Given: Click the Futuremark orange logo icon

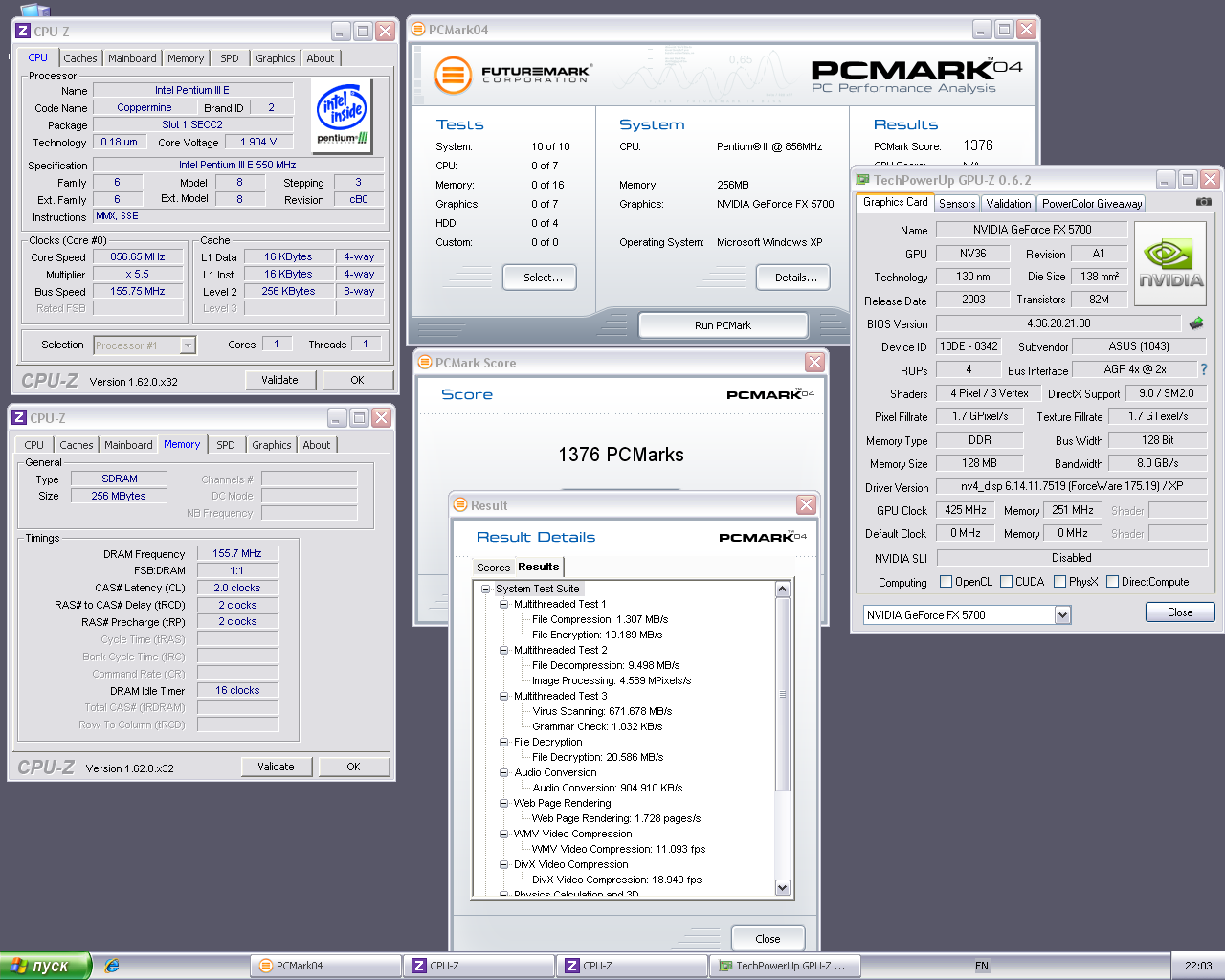Looking at the screenshot, I should pos(454,75).
